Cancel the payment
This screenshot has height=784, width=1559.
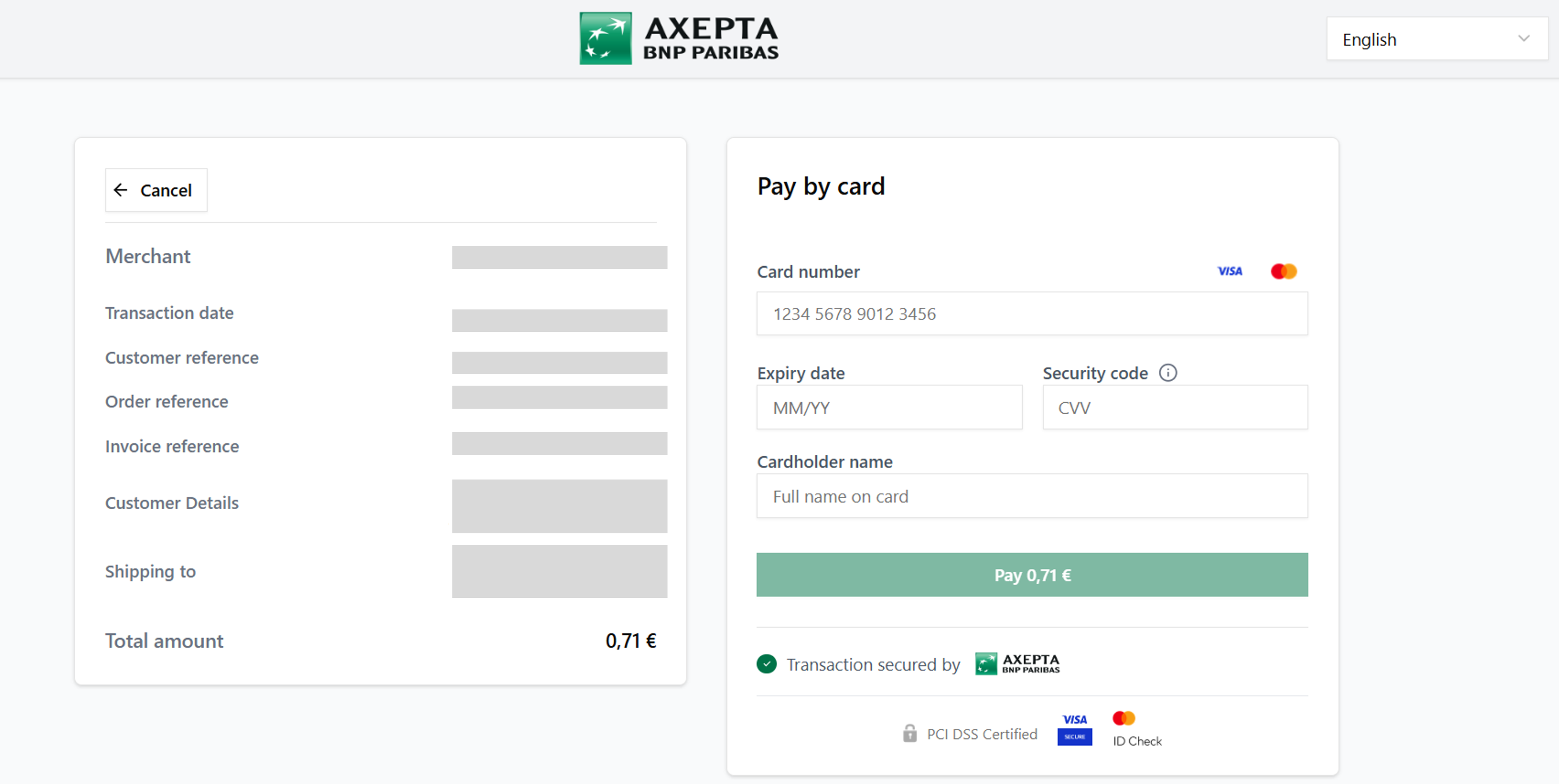pyautogui.click(x=156, y=190)
